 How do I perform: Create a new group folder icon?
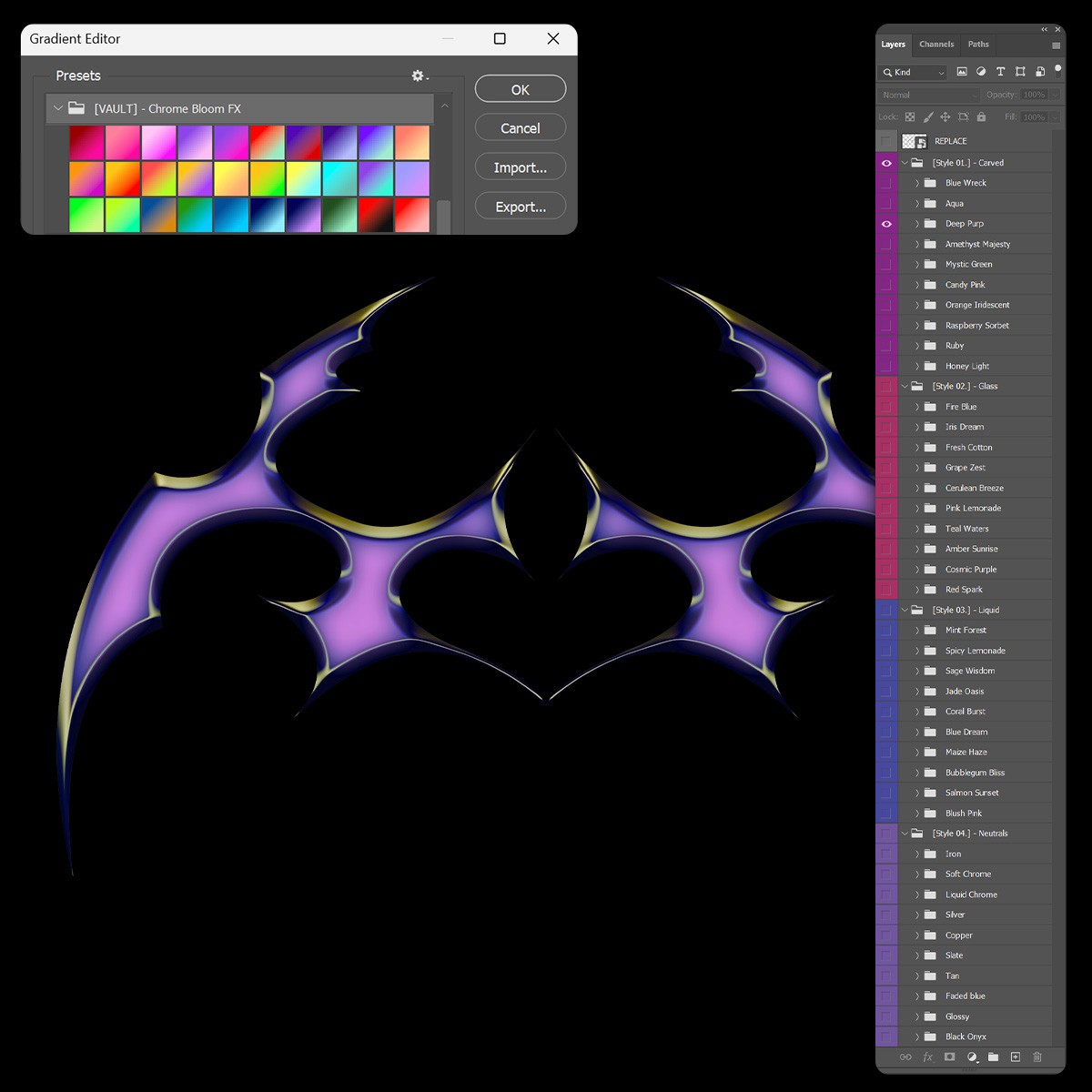tap(993, 1057)
